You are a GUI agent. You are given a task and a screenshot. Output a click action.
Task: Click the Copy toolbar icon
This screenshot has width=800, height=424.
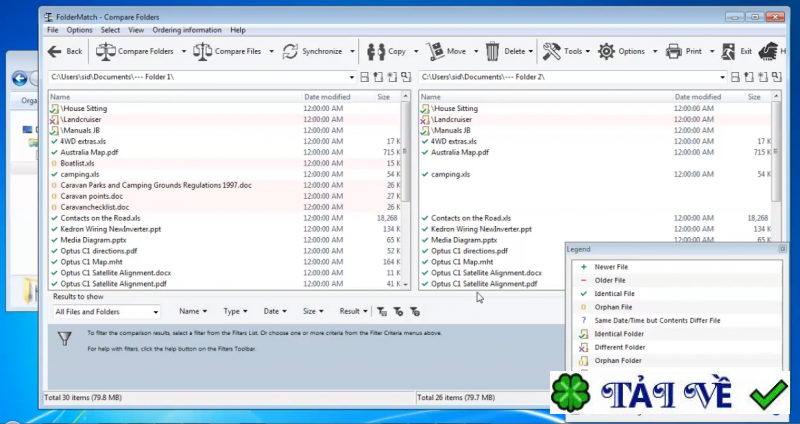tap(376, 51)
